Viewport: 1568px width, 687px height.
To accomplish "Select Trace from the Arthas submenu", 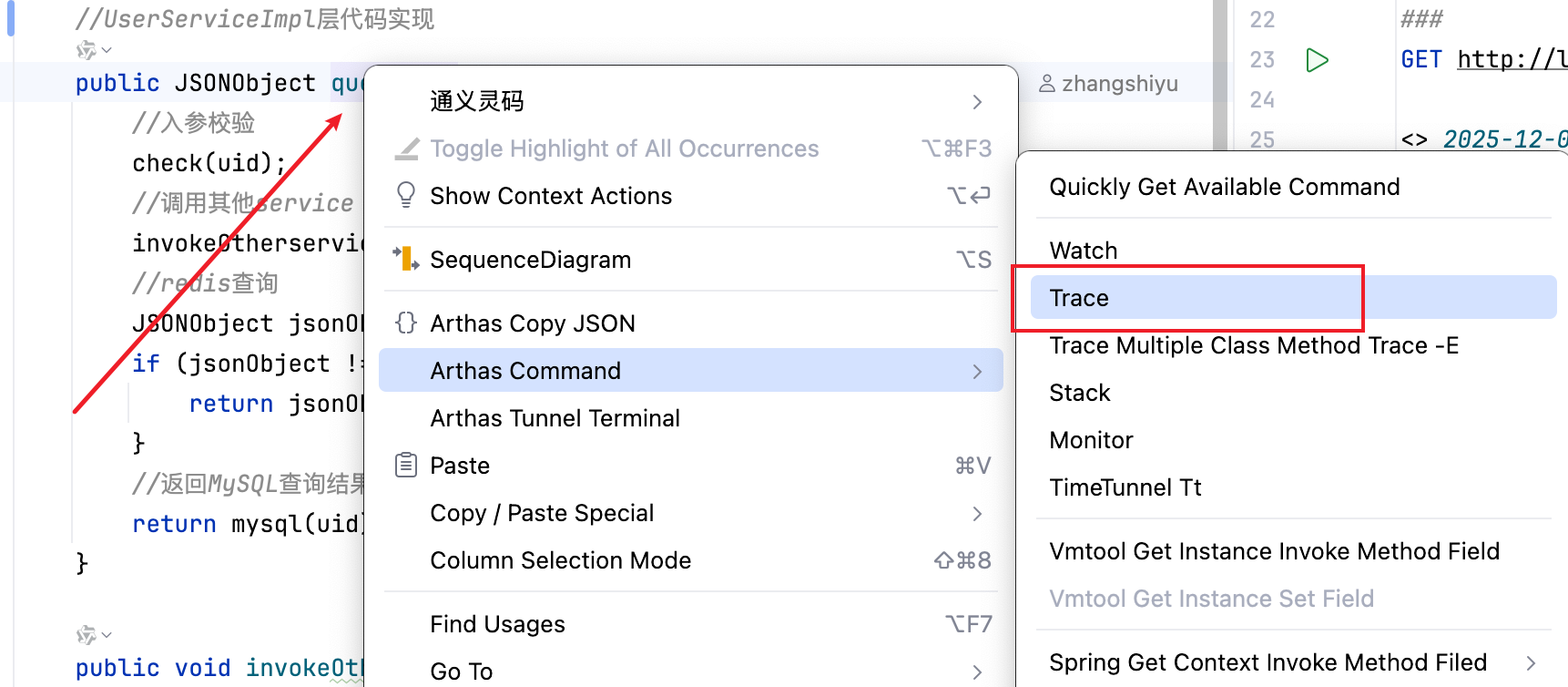I will [x=1079, y=298].
